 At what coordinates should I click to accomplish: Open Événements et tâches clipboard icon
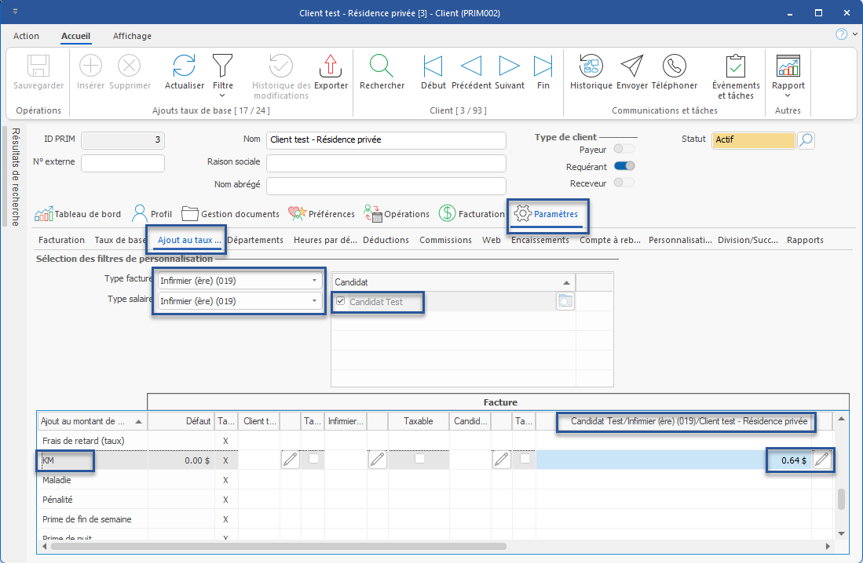(x=735, y=66)
